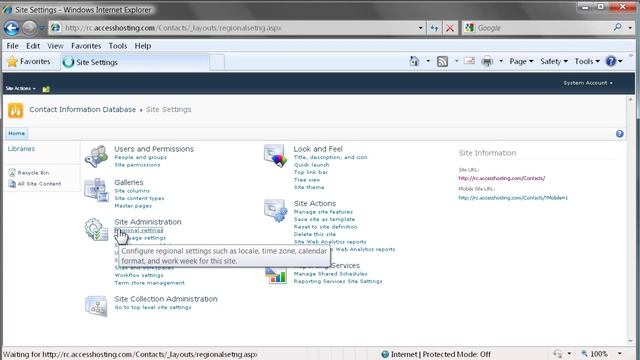Open the Manage site features link
This screenshot has width=640, height=360.
tap(323, 212)
